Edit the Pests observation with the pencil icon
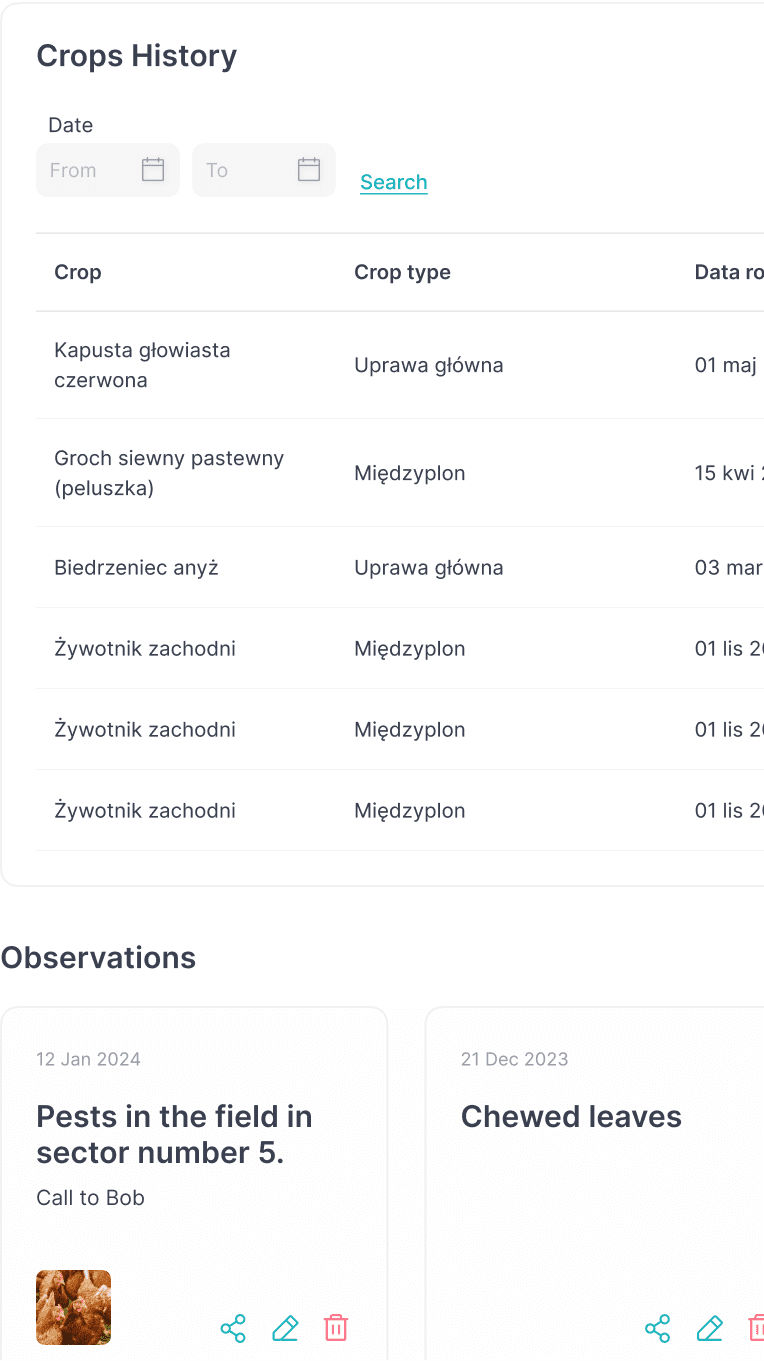 [285, 1328]
